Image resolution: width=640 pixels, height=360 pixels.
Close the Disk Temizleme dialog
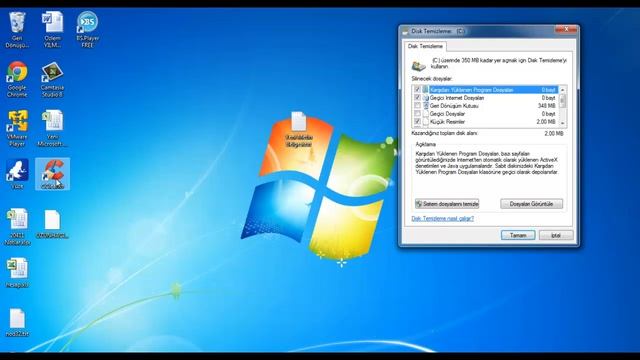point(566,29)
